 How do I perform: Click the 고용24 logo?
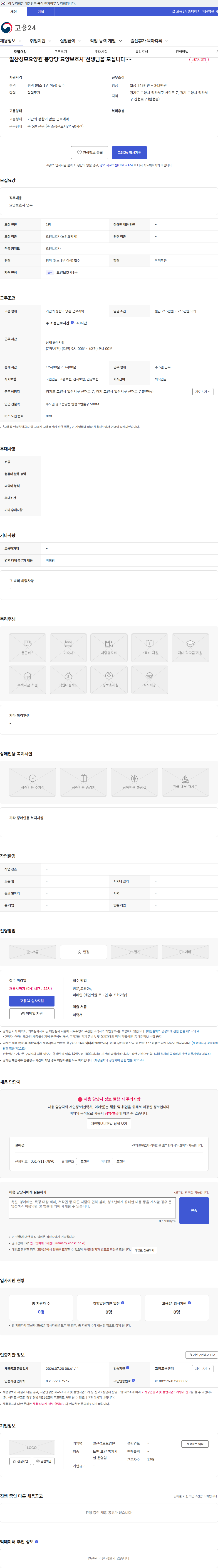tap(18, 27)
